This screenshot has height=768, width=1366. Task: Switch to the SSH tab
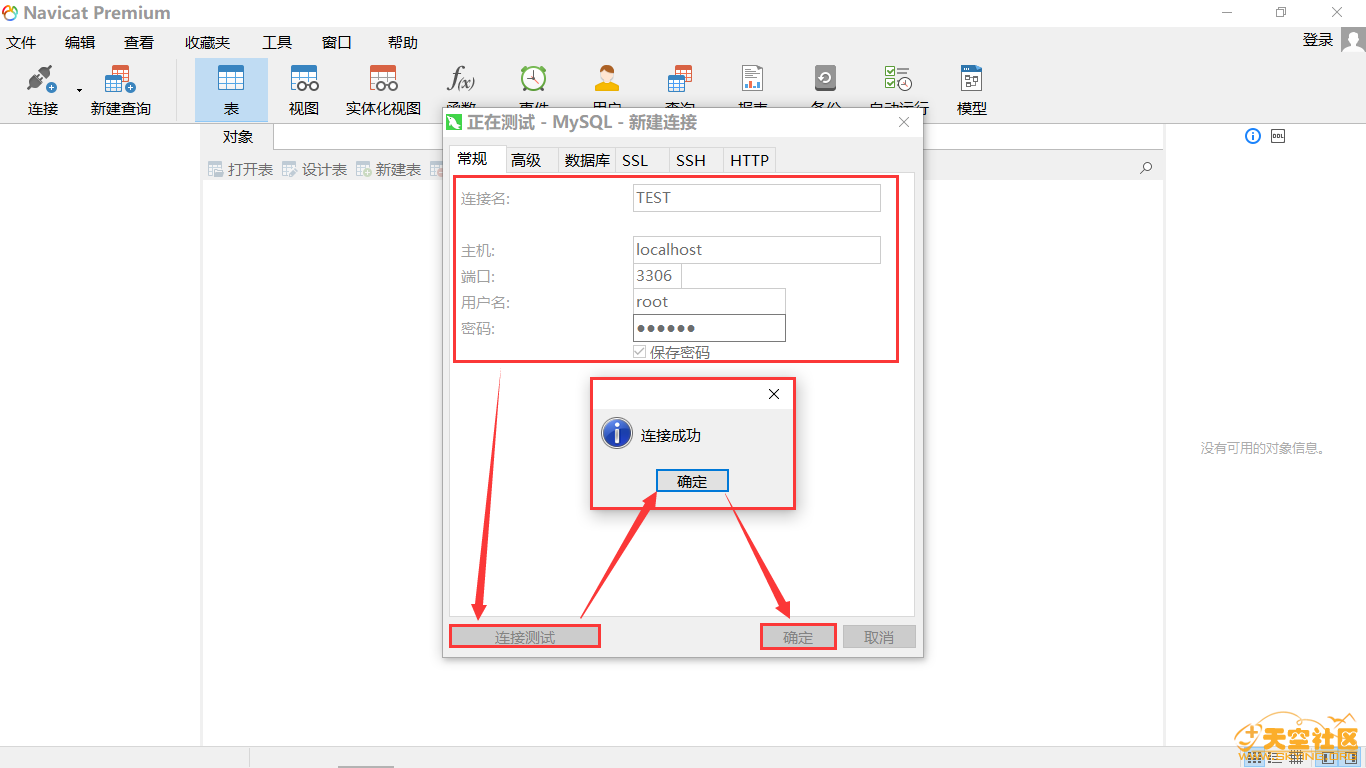[692, 160]
